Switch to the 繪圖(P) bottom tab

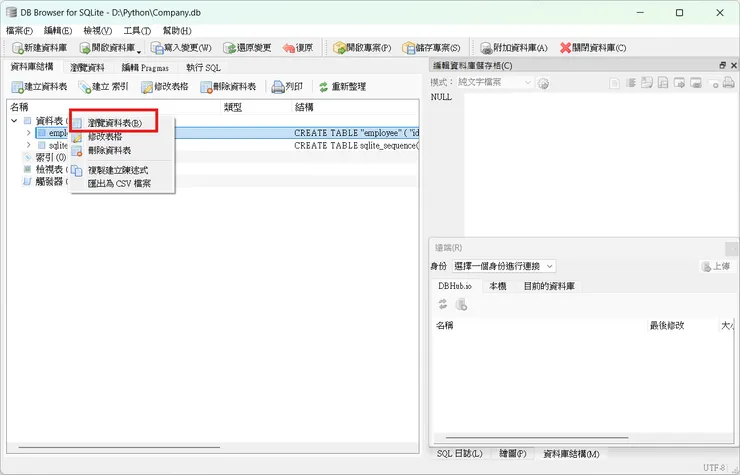click(513, 454)
